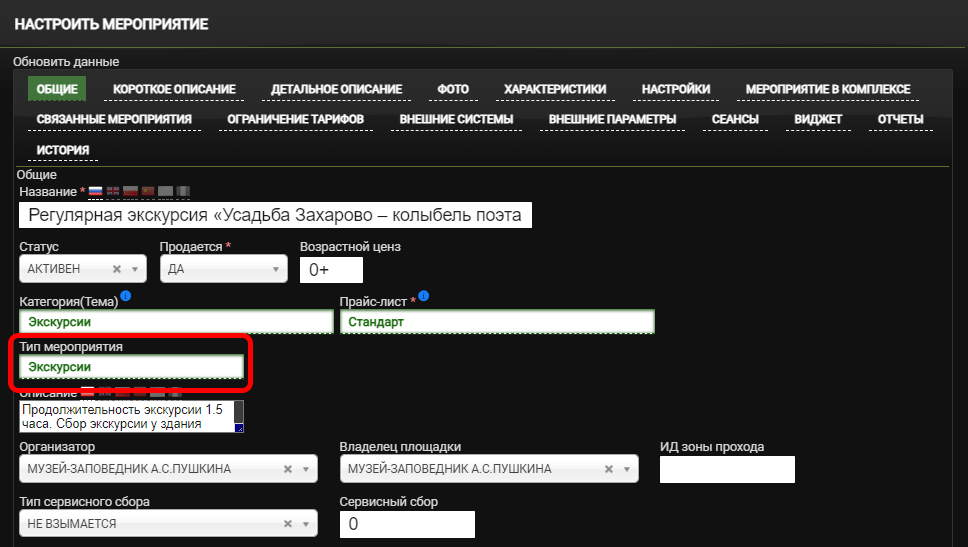Select the British flag next to Название

pos(113,191)
